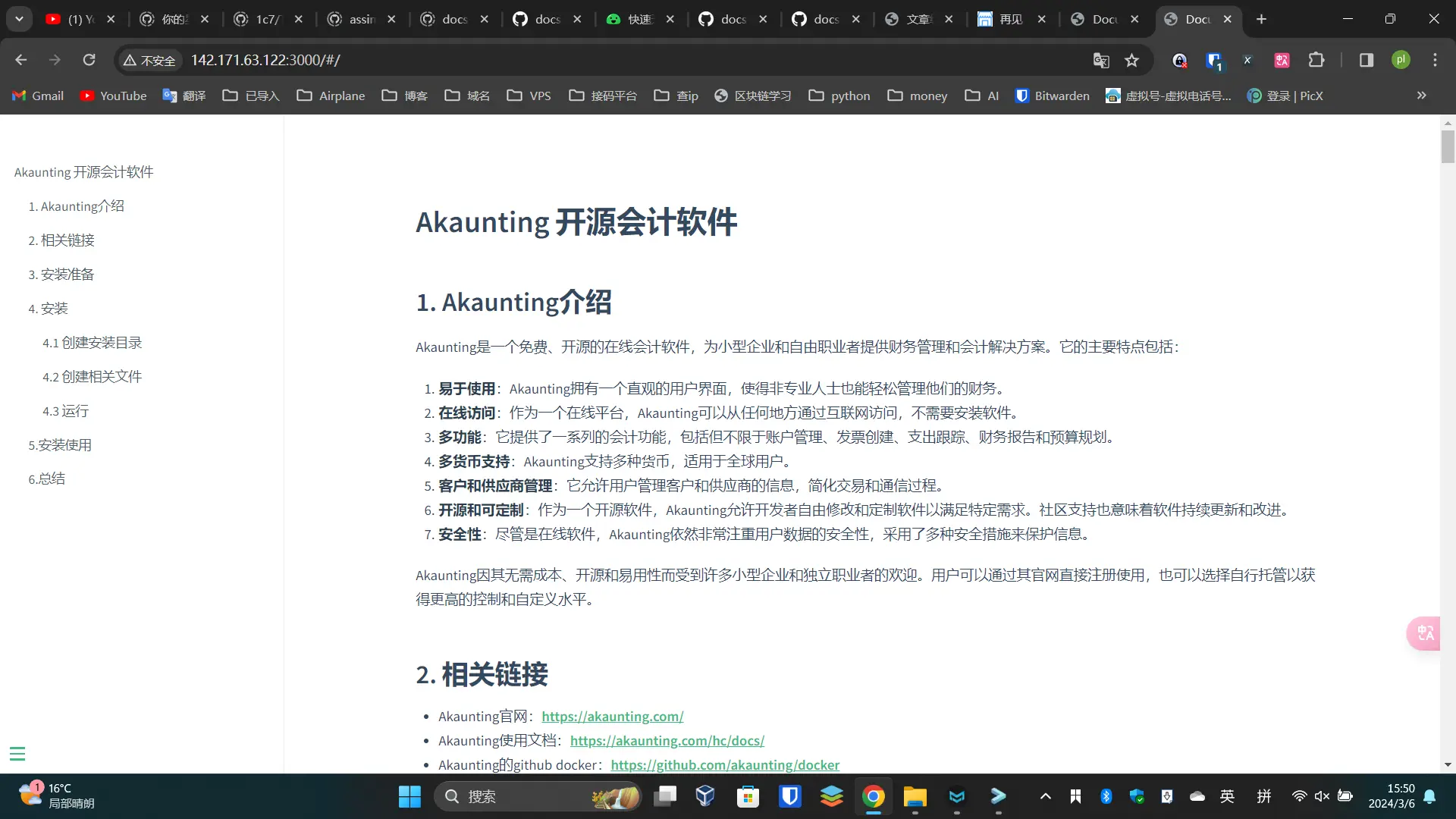Bookmark this page with the star icon
The image size is (1456, 819).
click(x=1132, y=60)
